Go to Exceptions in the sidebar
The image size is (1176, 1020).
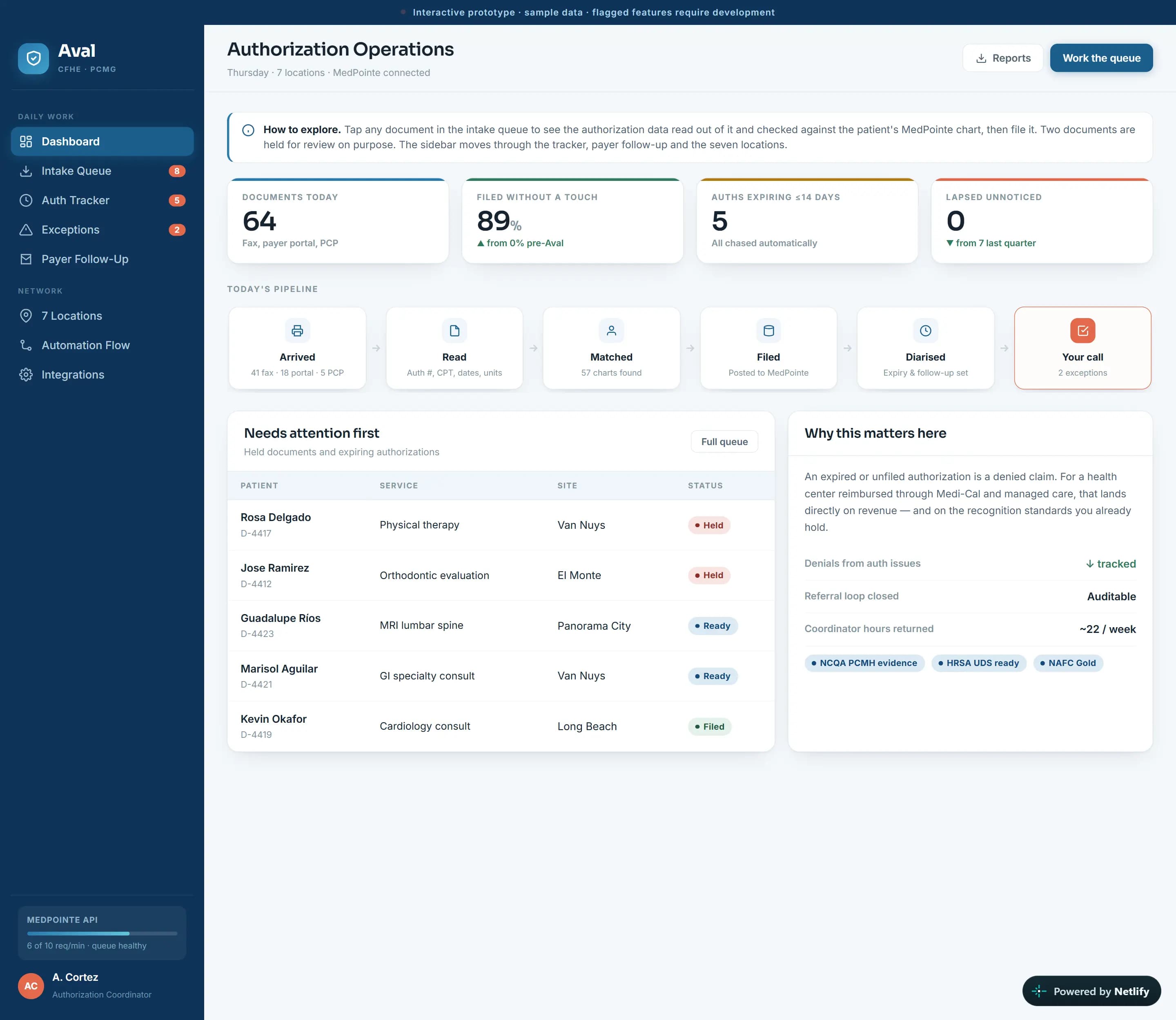click(102, 230)
